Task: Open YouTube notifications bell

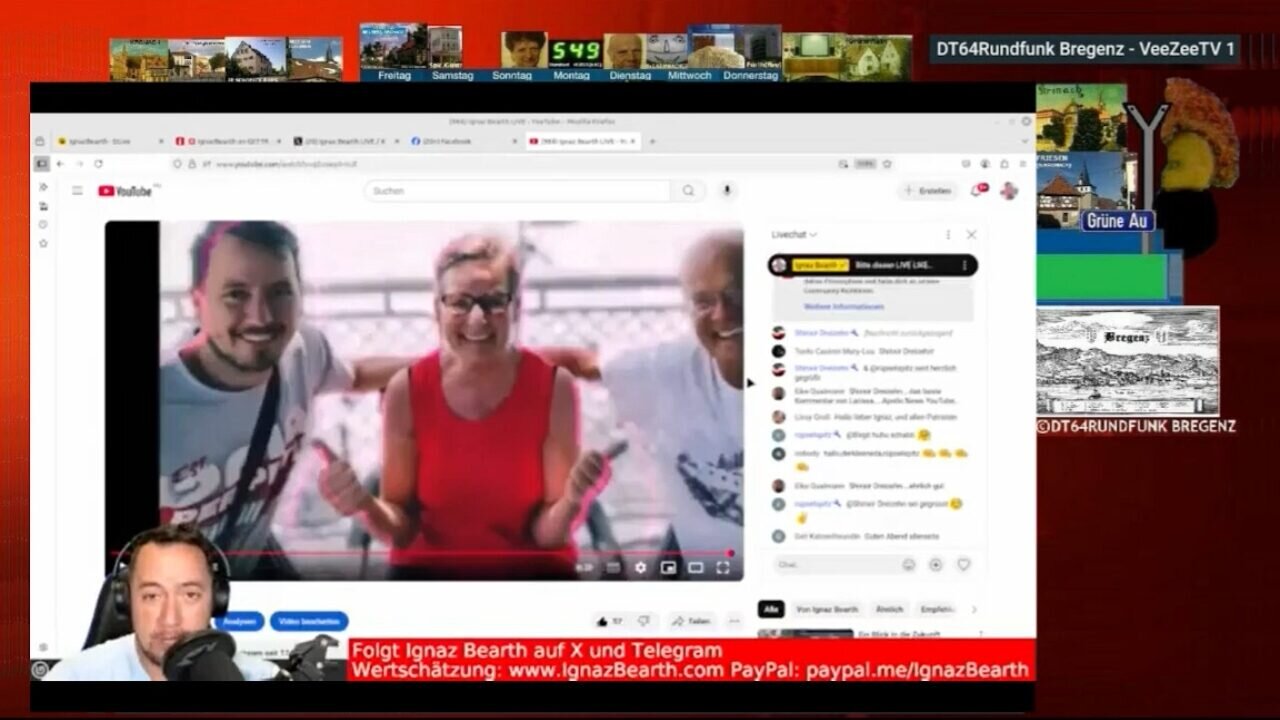Action: pos(977,190)
